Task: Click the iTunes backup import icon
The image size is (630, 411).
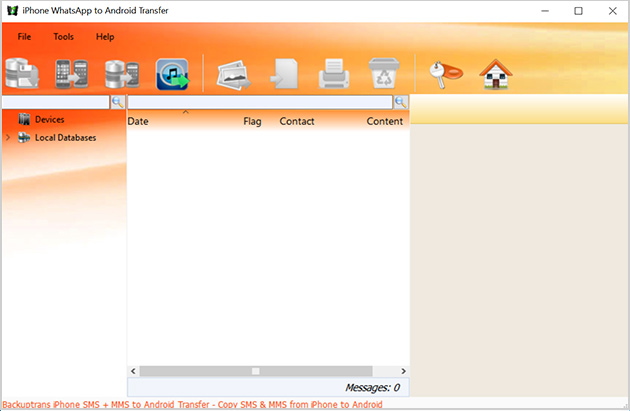Action: (173, 74)
